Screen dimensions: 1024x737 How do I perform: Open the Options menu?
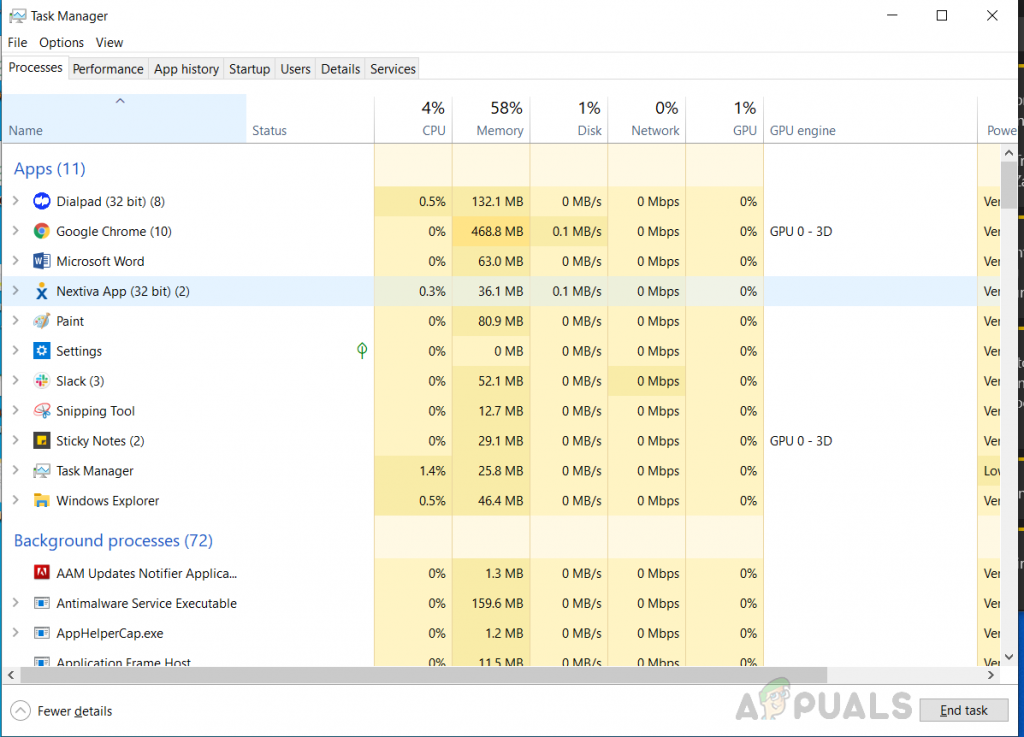61,42
